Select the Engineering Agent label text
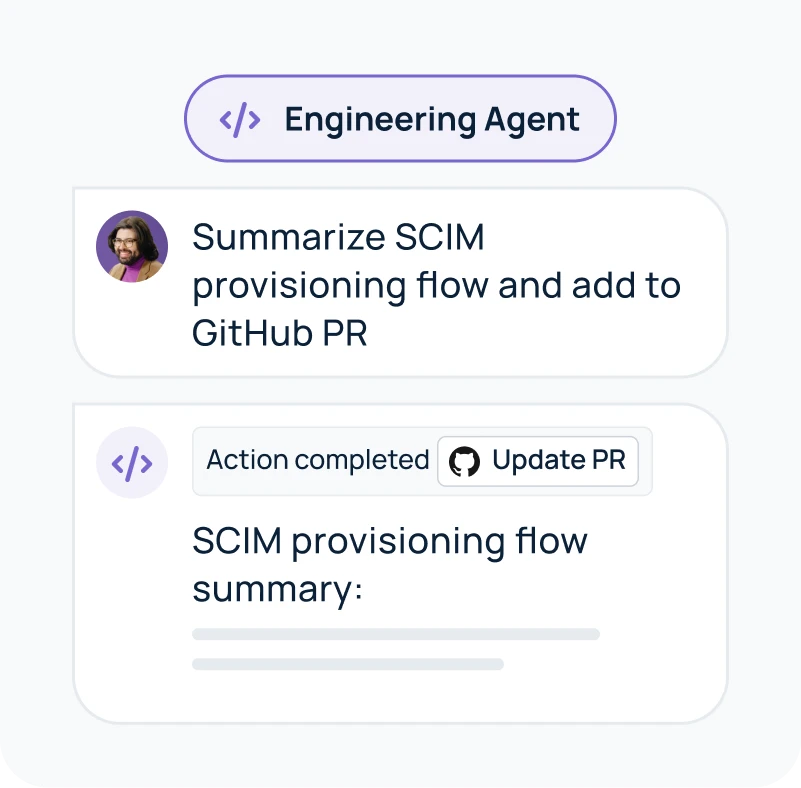 click(x=431, y=120)
